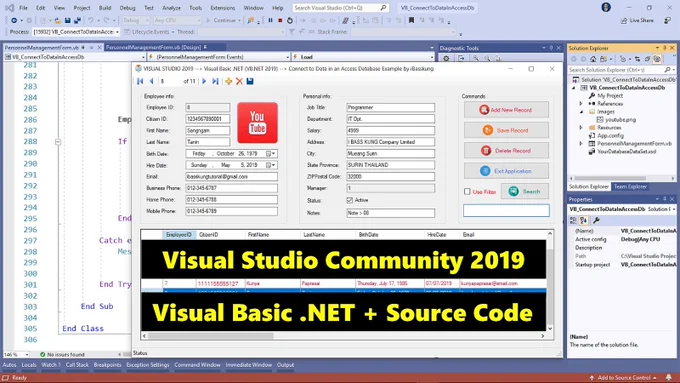Open the Breakpoints tab at bottom
This screenshot has height=383, width=680.
pos(108,365)
